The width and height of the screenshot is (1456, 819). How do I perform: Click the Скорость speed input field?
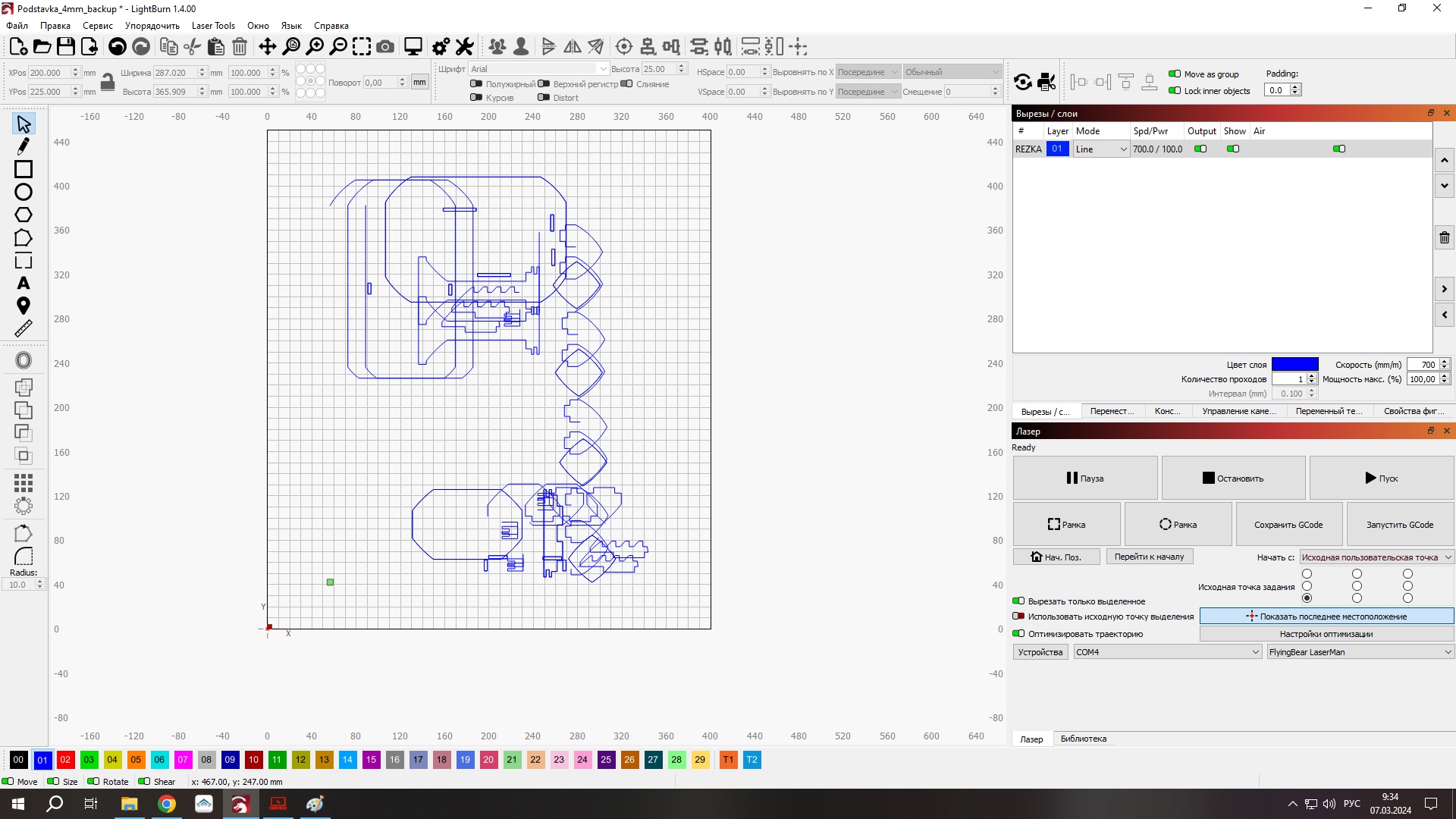pyautogui.click(x=1423, y=364)
